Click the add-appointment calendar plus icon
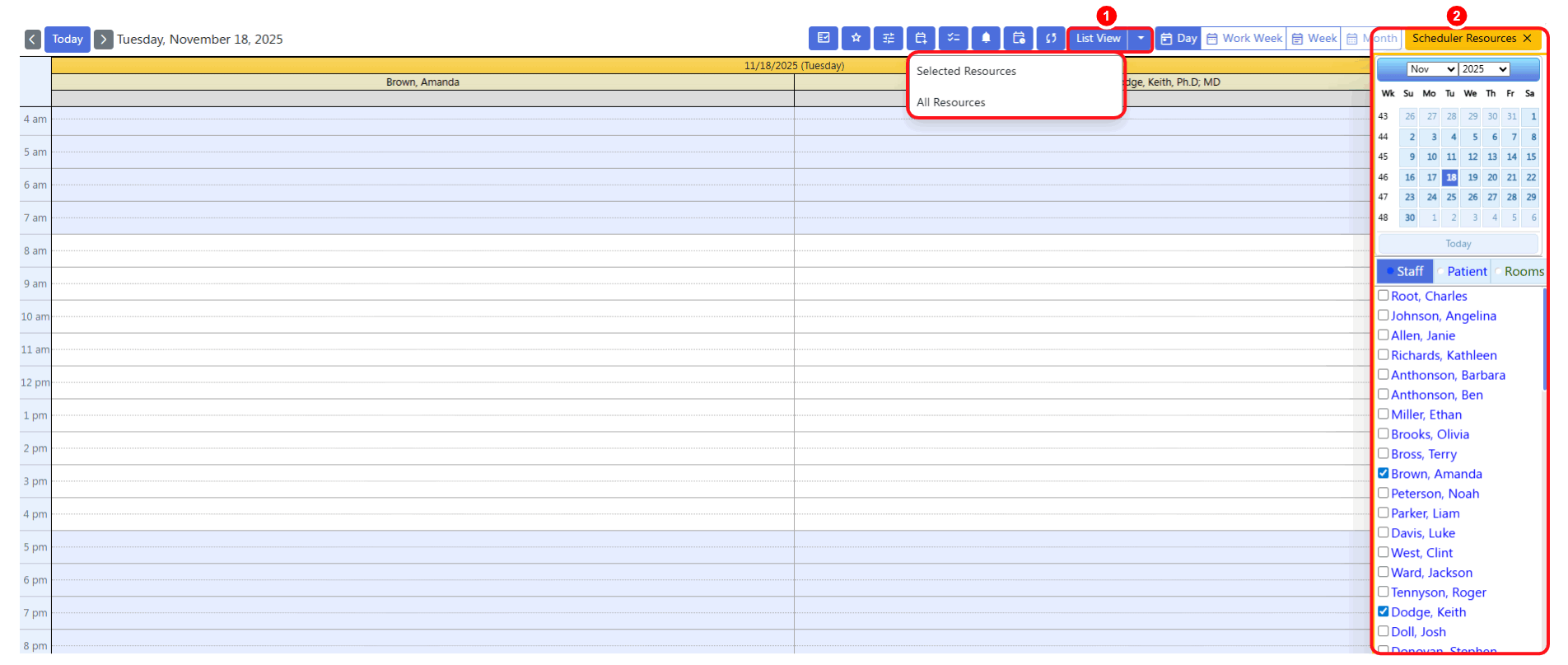Viewport: 1568px width, 665px height. tap(922, 38)
